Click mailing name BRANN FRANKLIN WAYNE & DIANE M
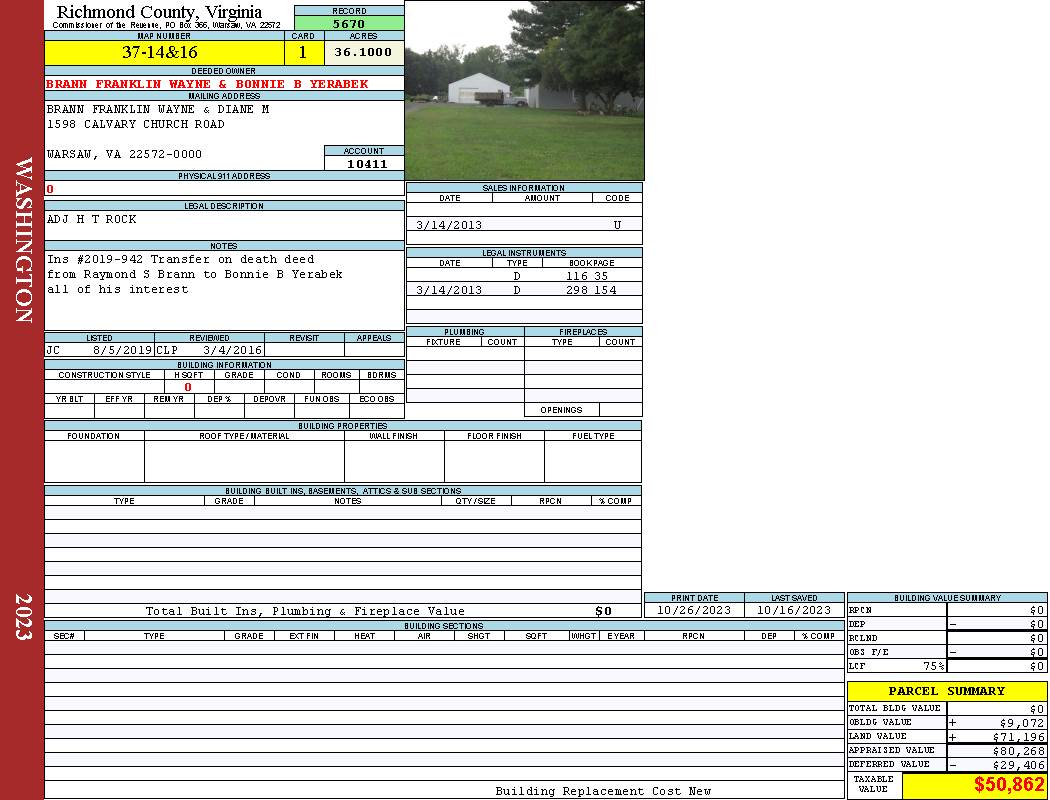 click(157, 109)
